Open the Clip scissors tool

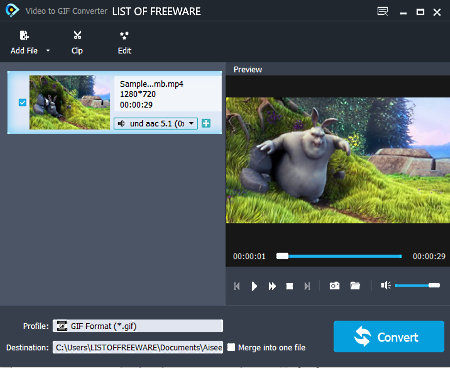point(77,42)
